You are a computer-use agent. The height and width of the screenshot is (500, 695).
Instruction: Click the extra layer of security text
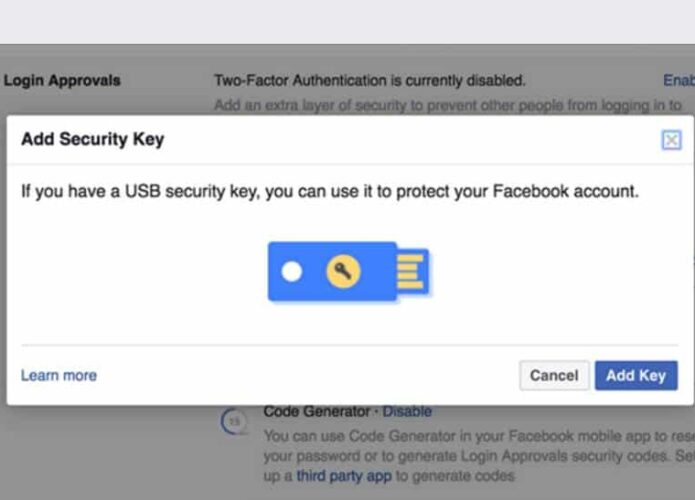448,105
